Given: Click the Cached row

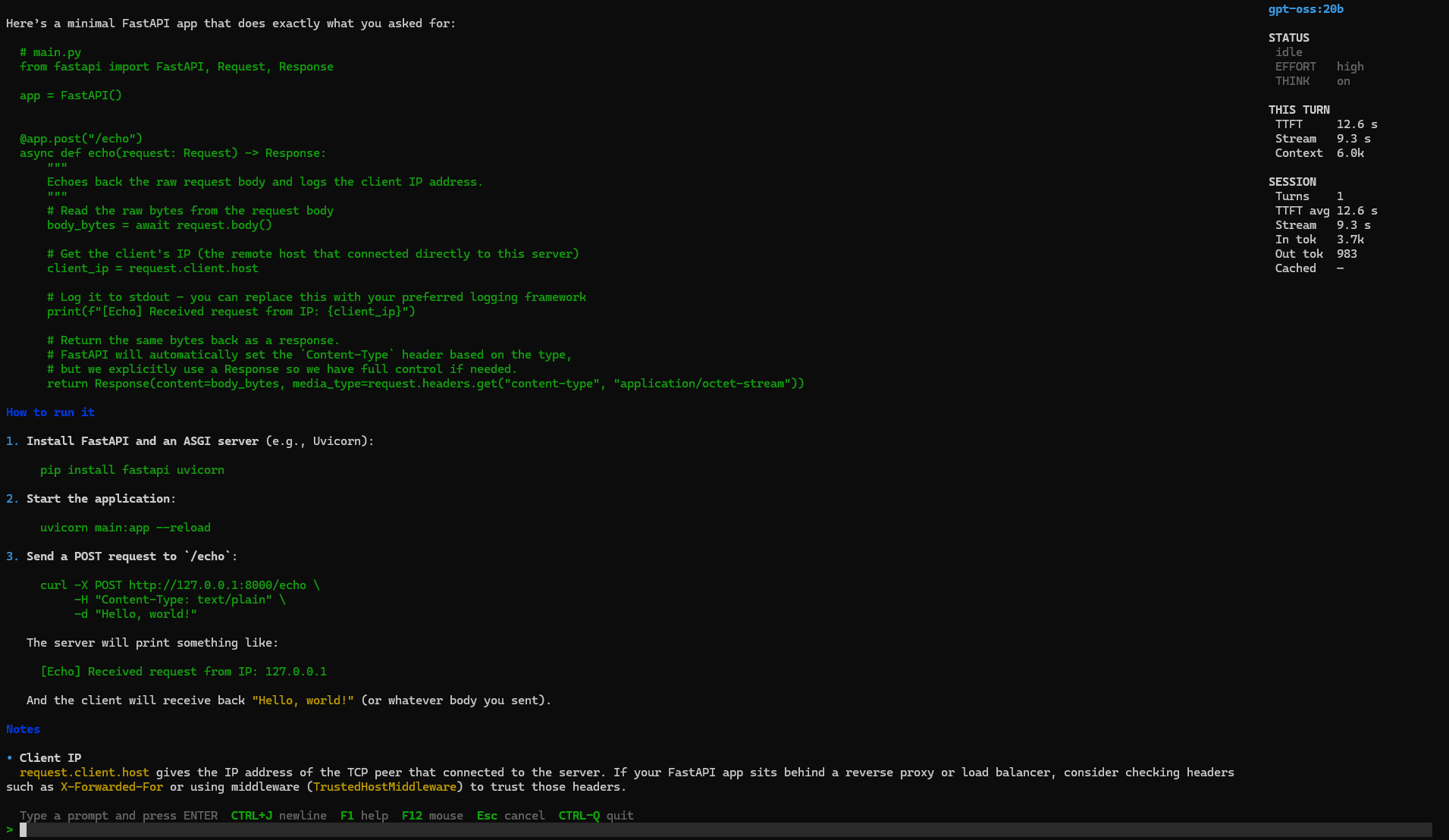Looking at the screenshot, I should (x=1309, y=268).
